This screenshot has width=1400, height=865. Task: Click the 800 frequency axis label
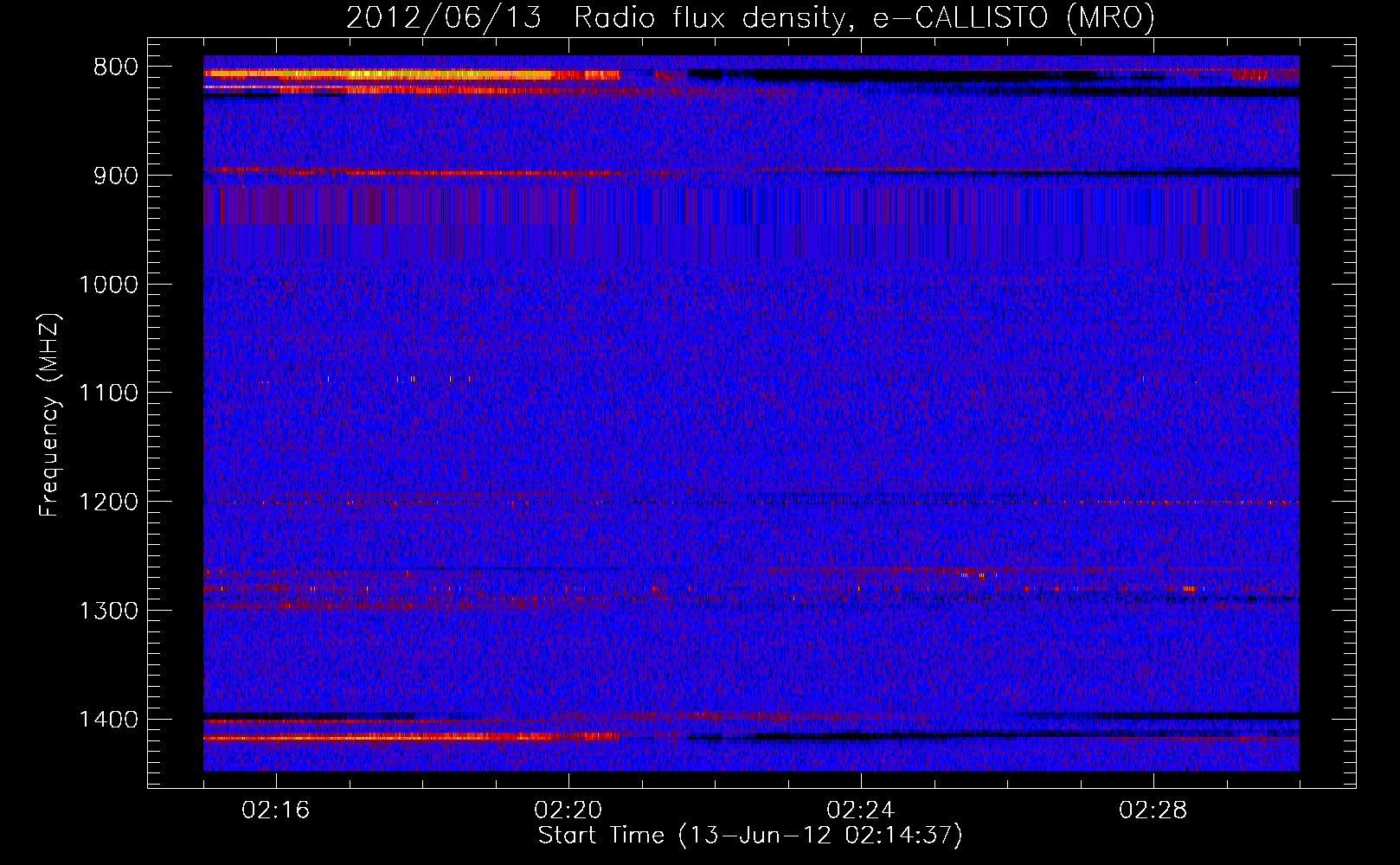point(115,67)
